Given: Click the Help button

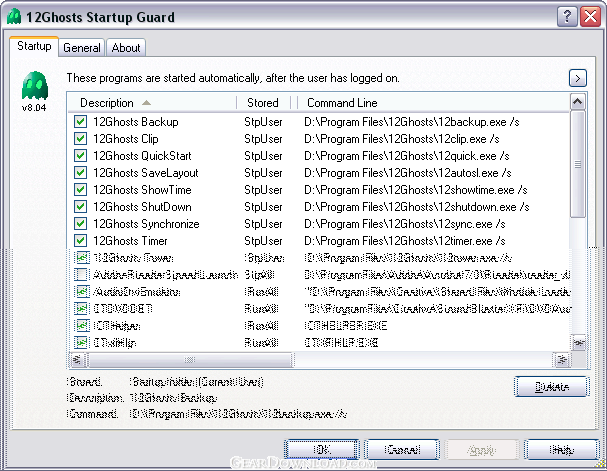Looking at the screenshot, I should [562, 450].
